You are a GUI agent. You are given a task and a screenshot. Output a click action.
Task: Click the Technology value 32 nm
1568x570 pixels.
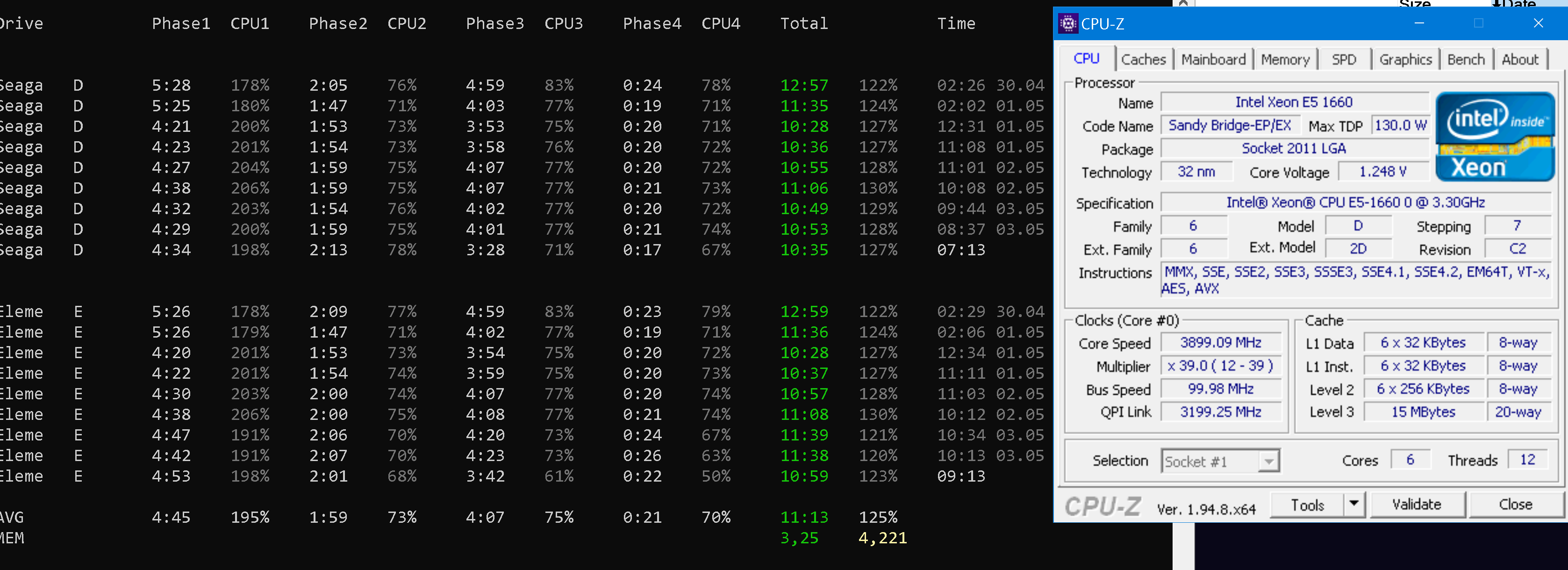1196,171
